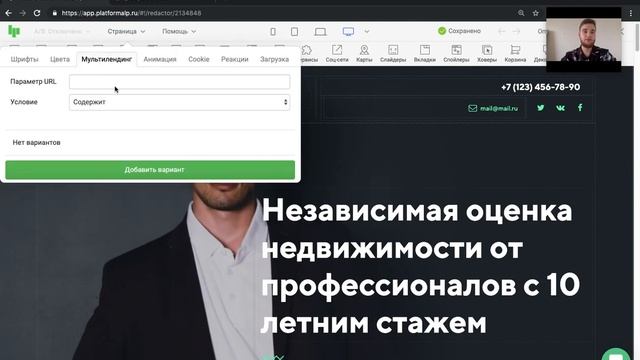Click browser back arrow
This screenshot has width=640, height=360.
tap(9, 13)
